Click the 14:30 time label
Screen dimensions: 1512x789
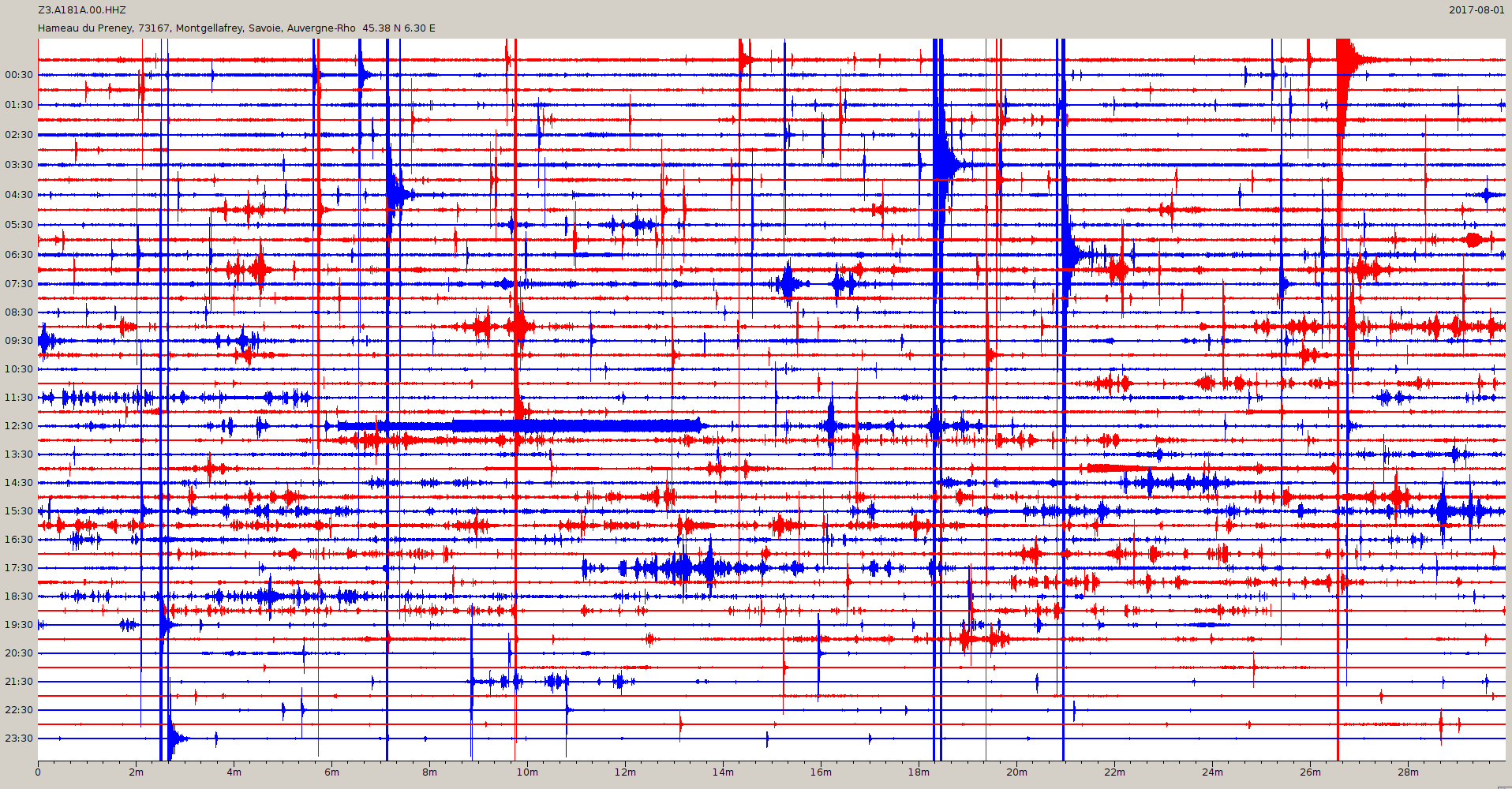19,483
